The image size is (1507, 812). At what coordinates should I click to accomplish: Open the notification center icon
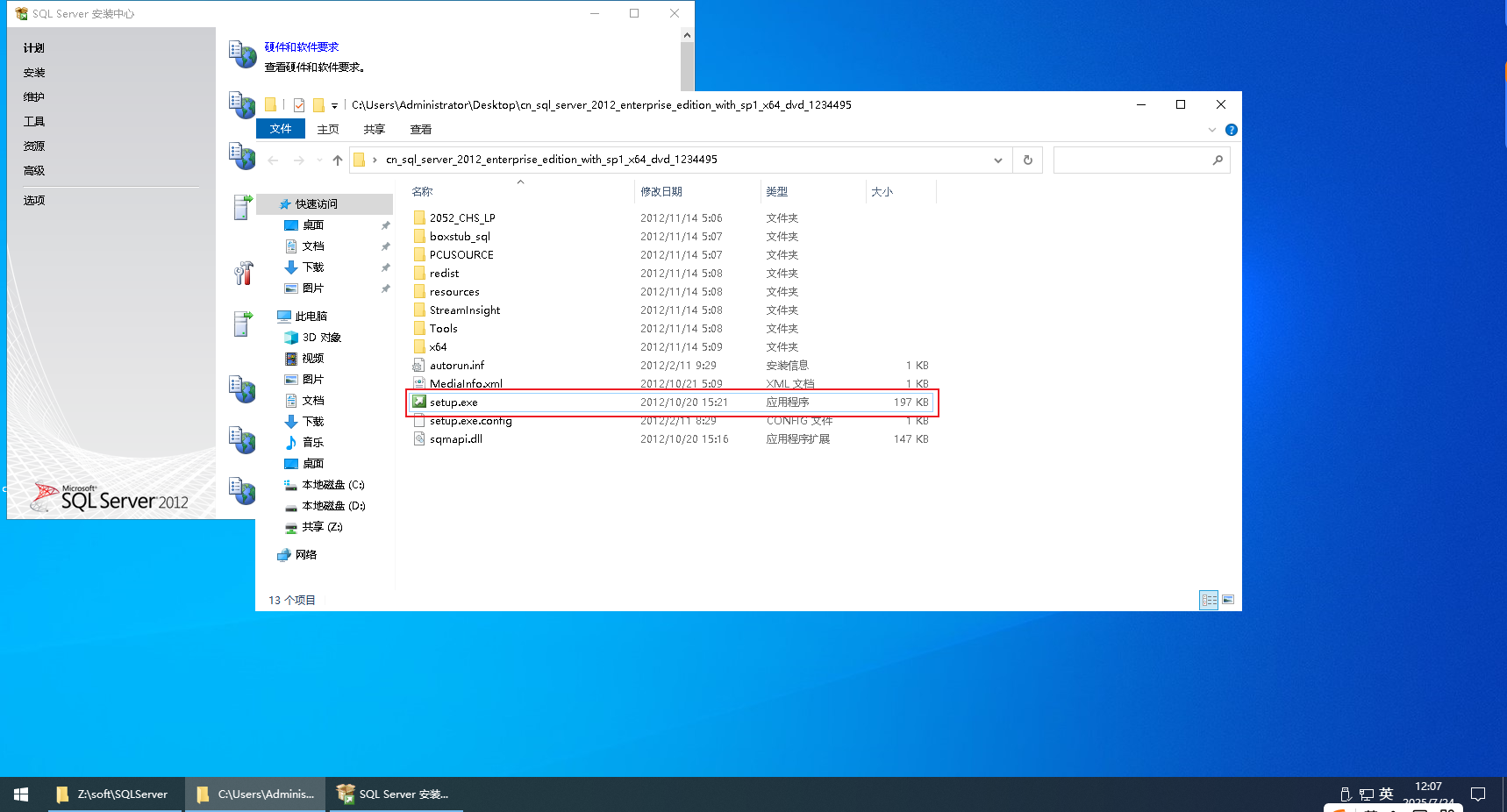pos(1478,794)
